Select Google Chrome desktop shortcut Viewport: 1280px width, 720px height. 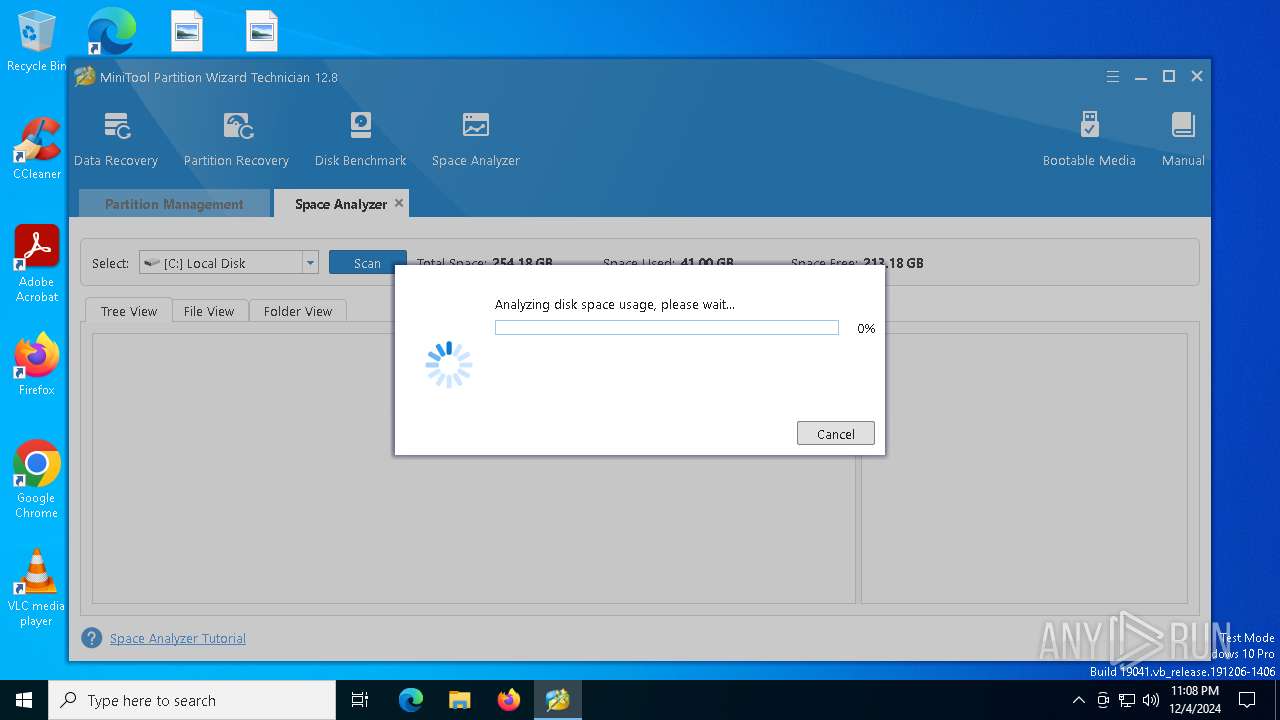pyautogui.click(x=36, y=479)
